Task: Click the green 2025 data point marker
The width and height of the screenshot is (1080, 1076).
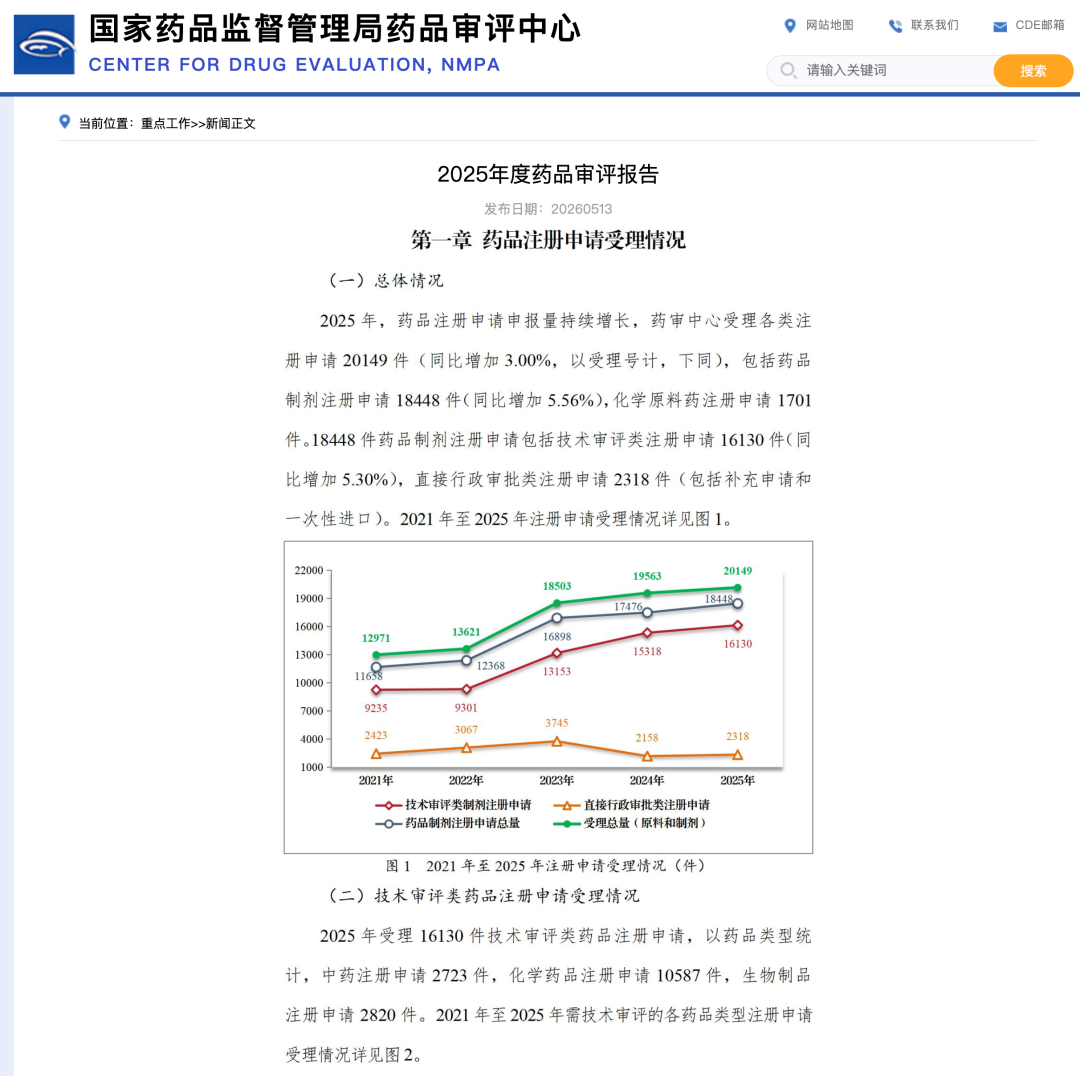Action: 737,588
